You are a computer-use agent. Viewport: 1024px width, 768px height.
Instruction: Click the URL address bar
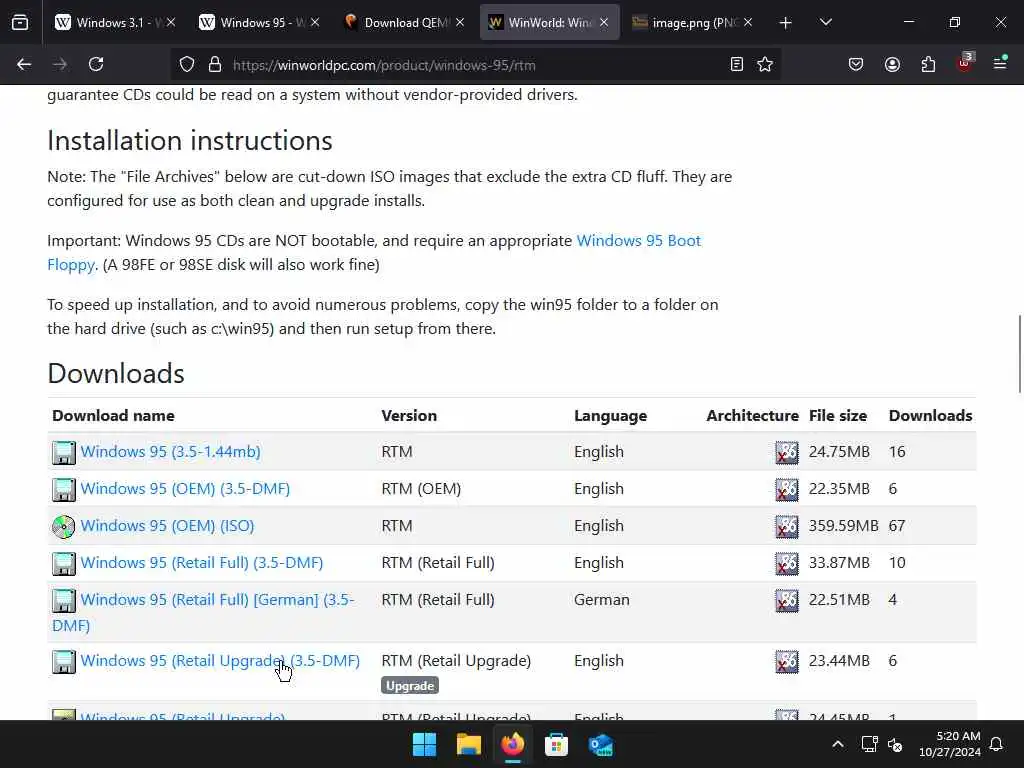[473, 65]
